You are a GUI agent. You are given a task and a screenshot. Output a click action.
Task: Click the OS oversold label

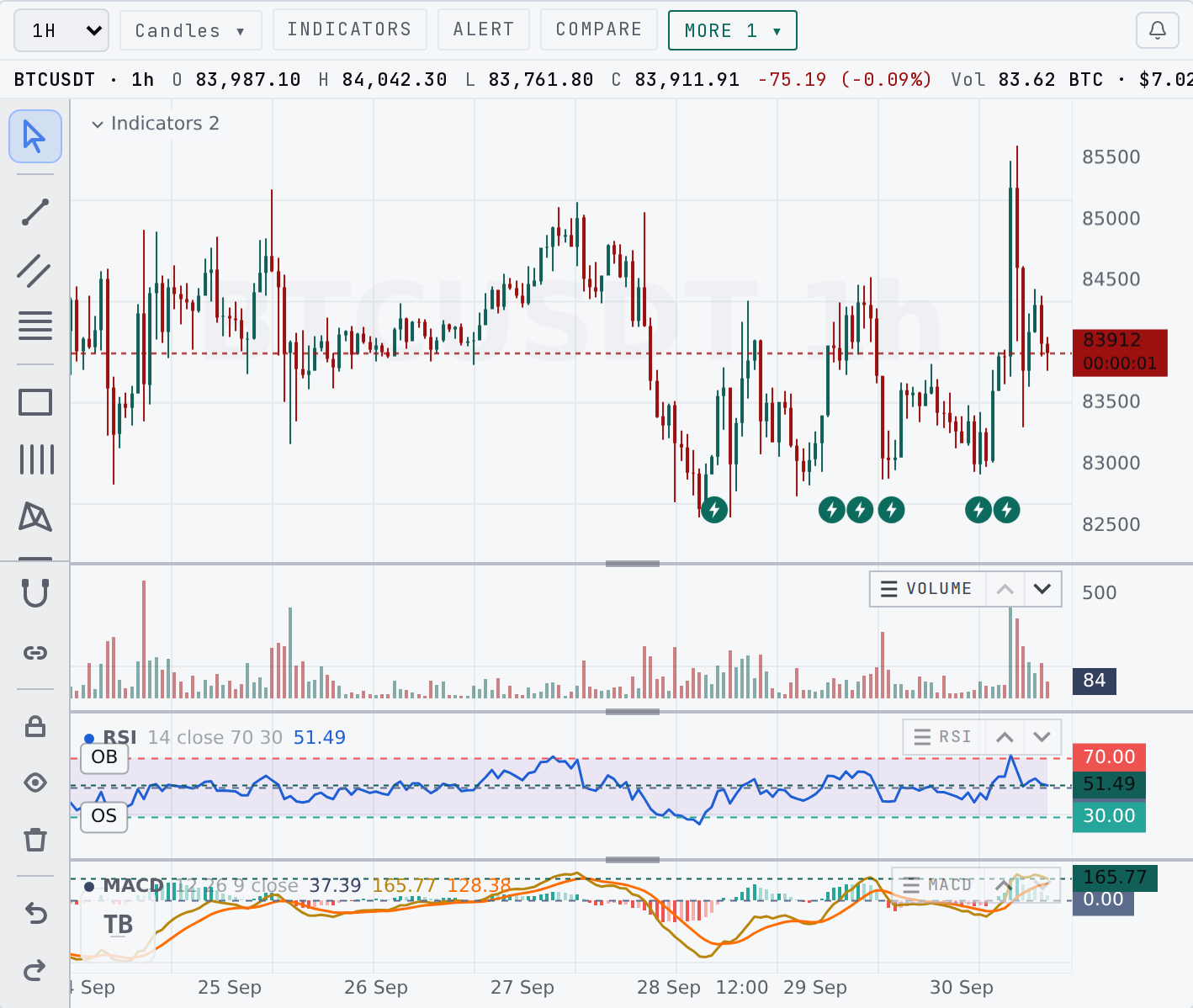click(x=104, y=816)
